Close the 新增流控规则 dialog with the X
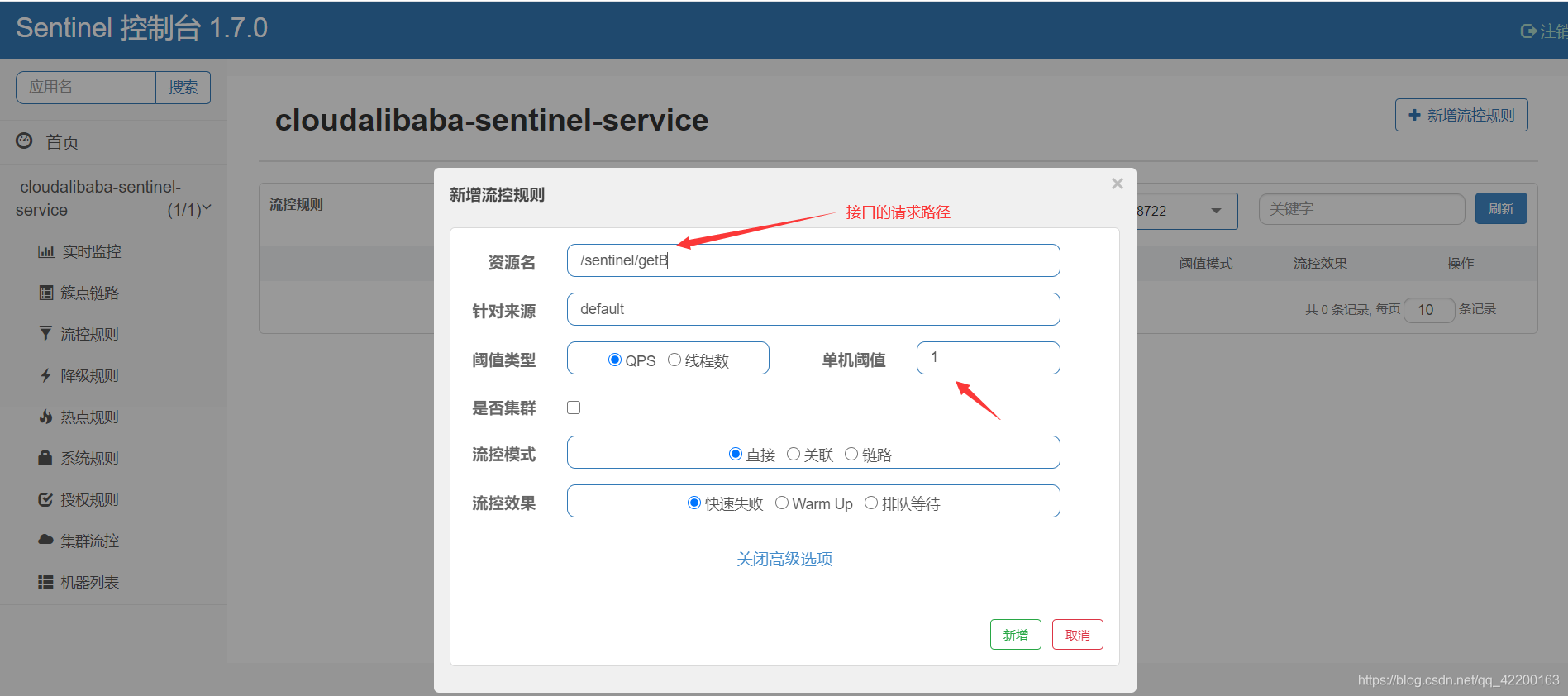Screen dimensions: 1568x696 [1118, 184]
